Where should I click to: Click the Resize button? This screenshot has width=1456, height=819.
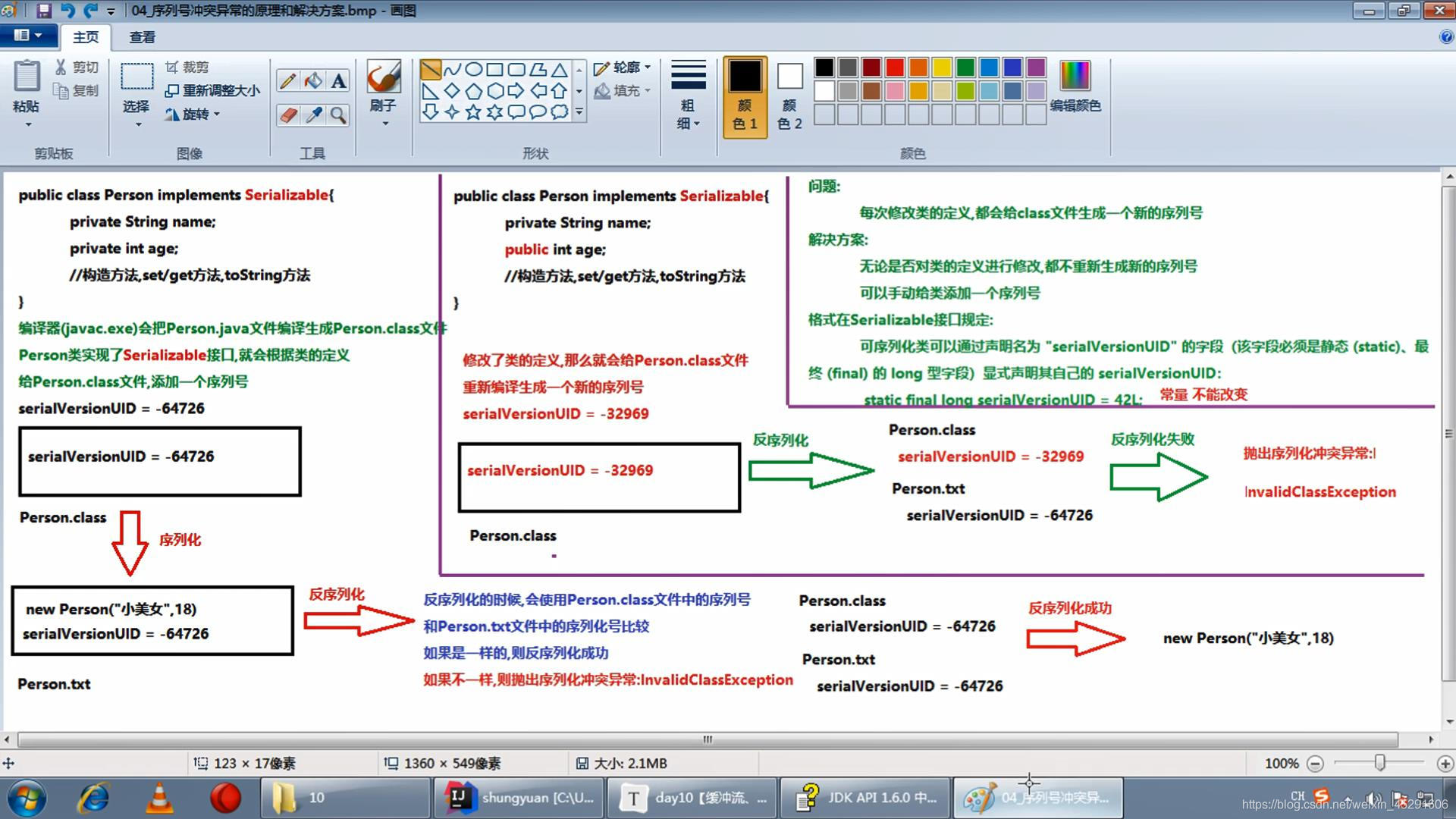coord(213,91)
